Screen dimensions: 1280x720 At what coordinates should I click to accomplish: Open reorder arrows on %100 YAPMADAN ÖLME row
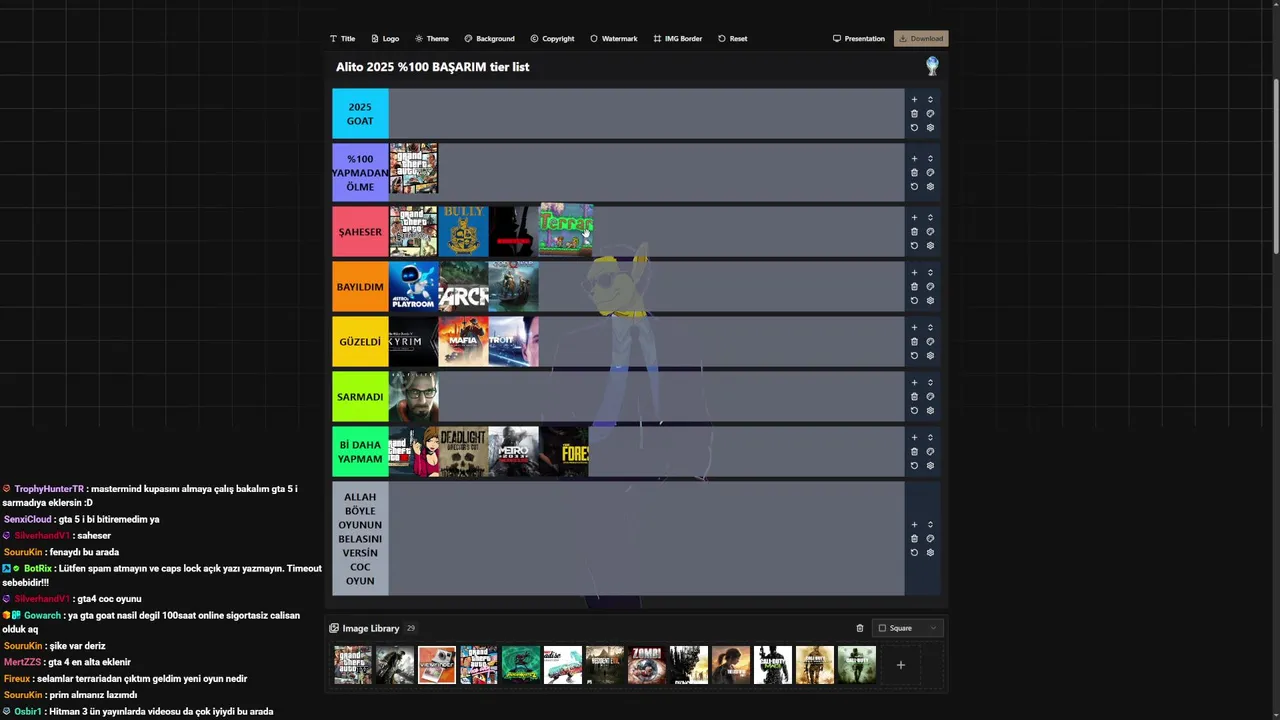[x=930, y=159]
